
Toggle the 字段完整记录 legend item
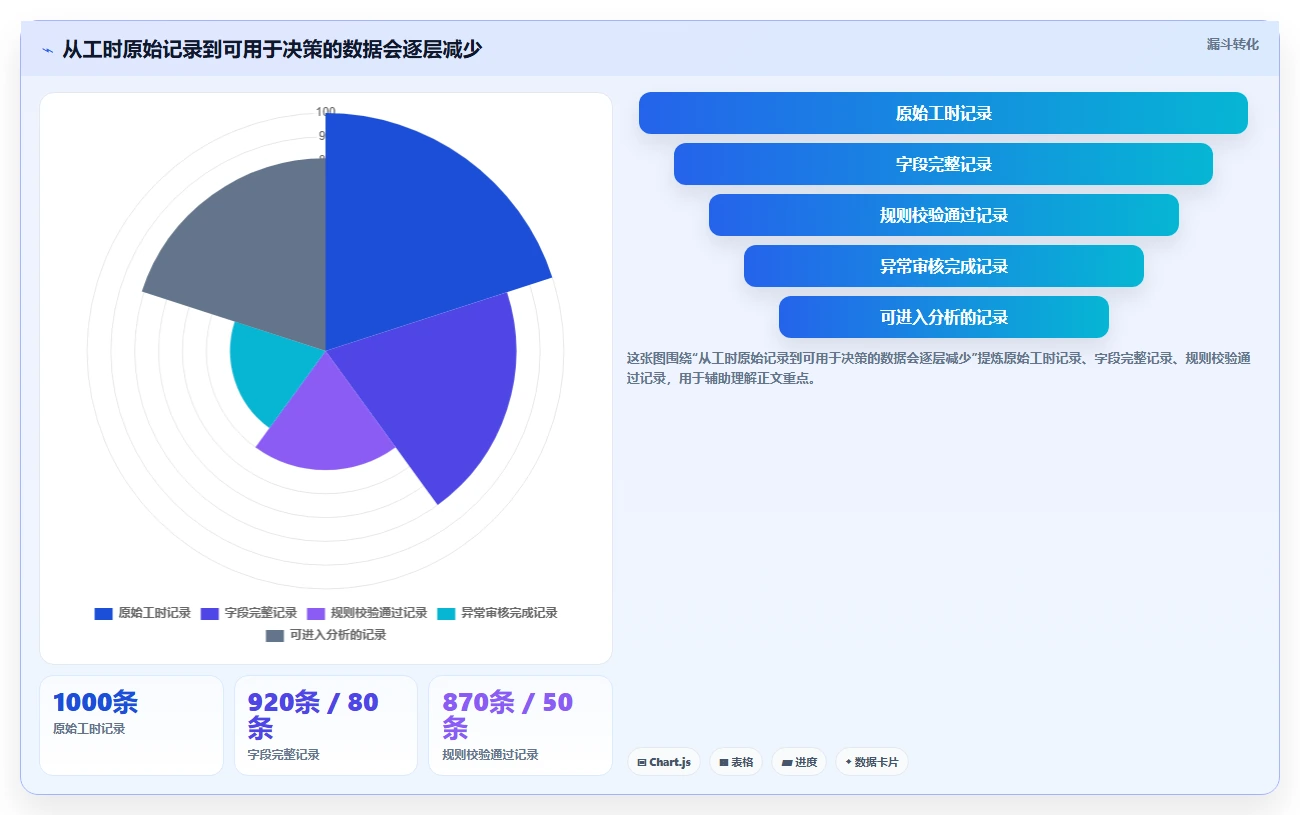(x=249, y=613)
